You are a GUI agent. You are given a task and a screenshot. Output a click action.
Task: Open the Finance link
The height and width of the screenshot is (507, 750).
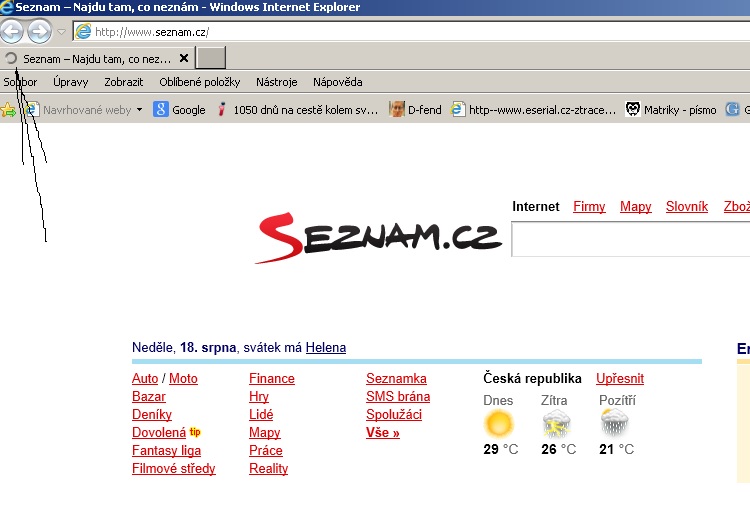(272, 379)
